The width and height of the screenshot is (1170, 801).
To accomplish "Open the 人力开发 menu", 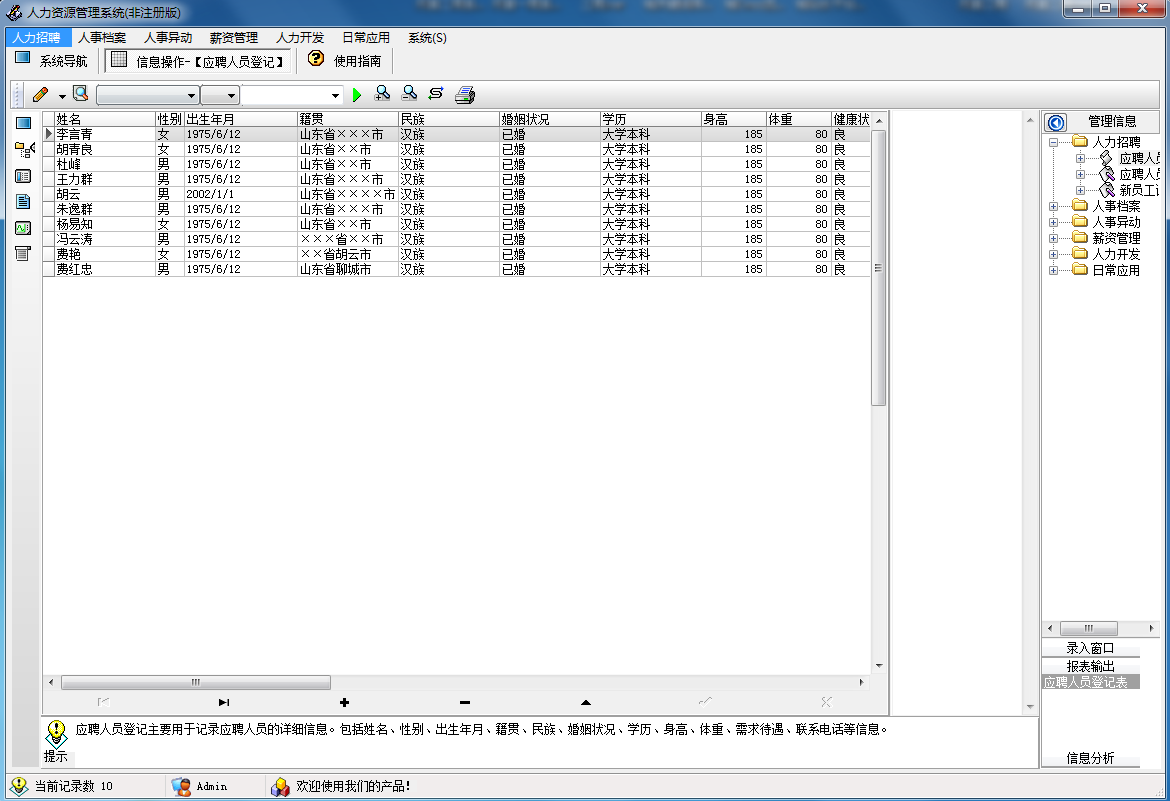I will [x=300, y=37].
